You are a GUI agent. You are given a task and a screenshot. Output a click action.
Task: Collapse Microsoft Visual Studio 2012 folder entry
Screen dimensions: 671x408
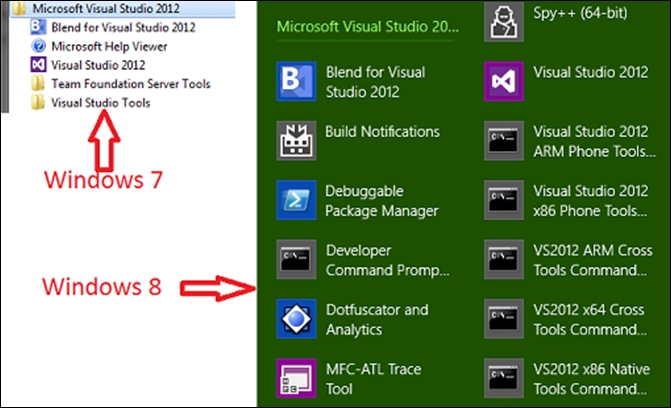pos(122,9)
